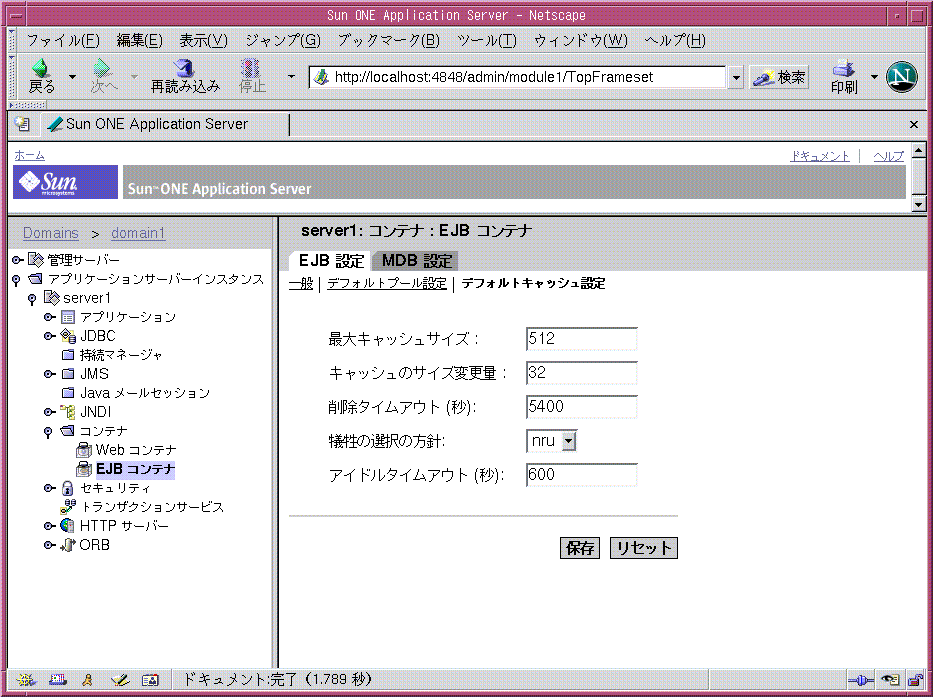This screenshot has height=697, width=933.
Task: Click the security padlock status icon
Action: [915, 679]
